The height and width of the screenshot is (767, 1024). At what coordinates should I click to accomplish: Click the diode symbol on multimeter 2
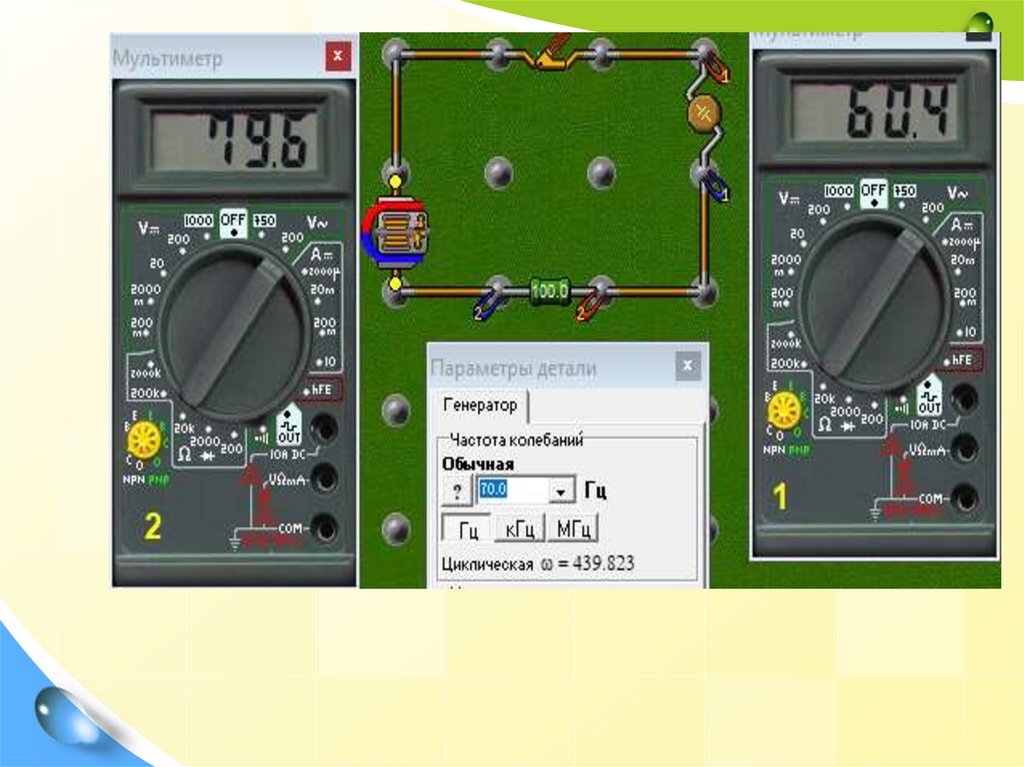(x=208, y=457)
